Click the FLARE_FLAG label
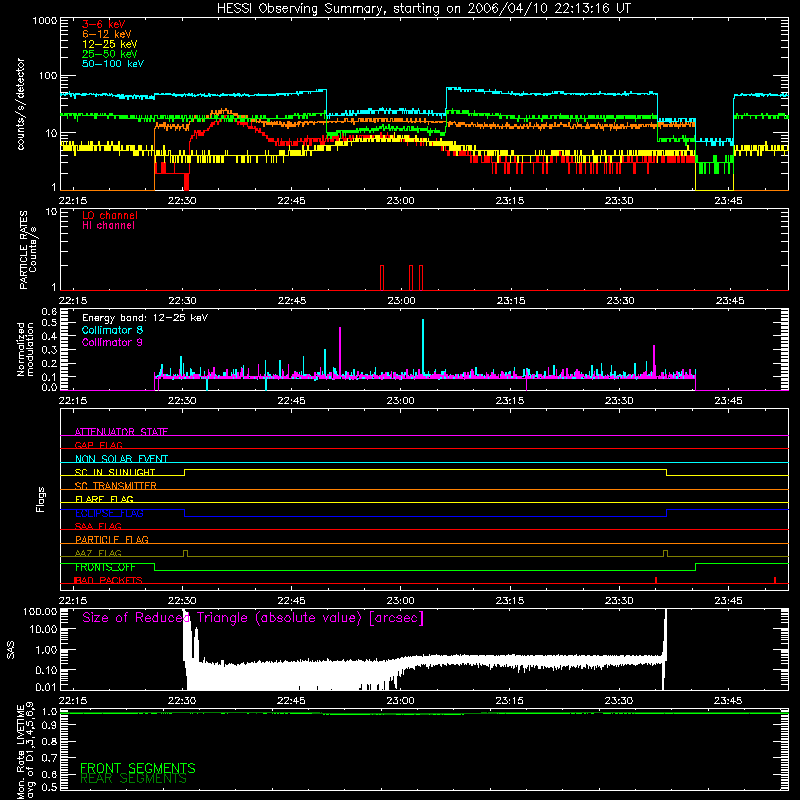The height and width of the screenshot is (800, 800). (x=104, y=499)
